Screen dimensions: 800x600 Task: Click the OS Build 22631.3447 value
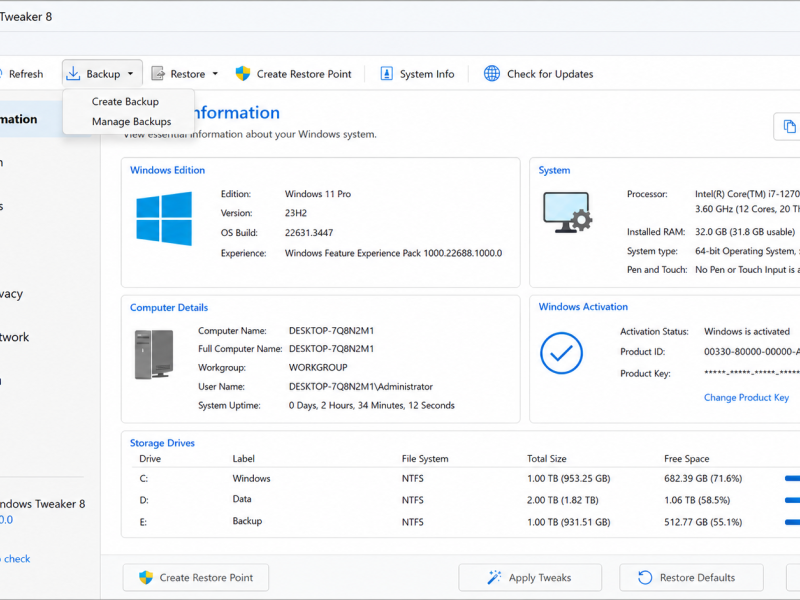pyautogui.click(x=309, y=233)
